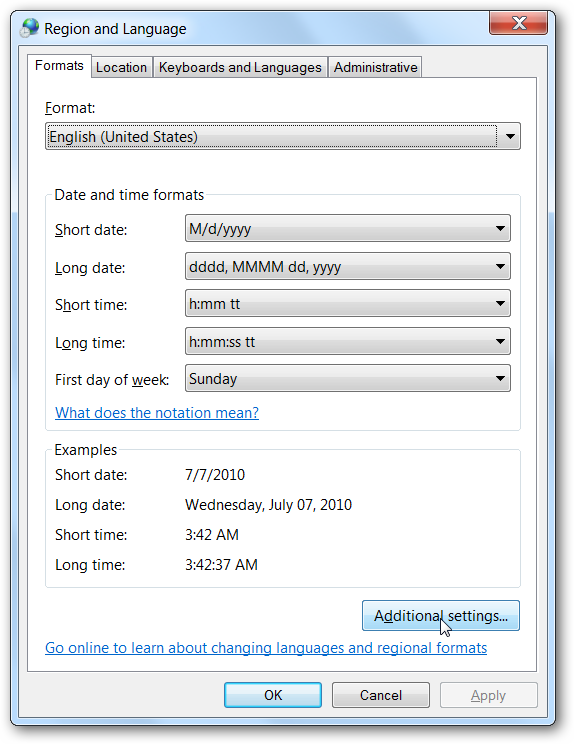Click the 'Format:' label
Screen dimensions: 574x744
click(x=70, y=108)
